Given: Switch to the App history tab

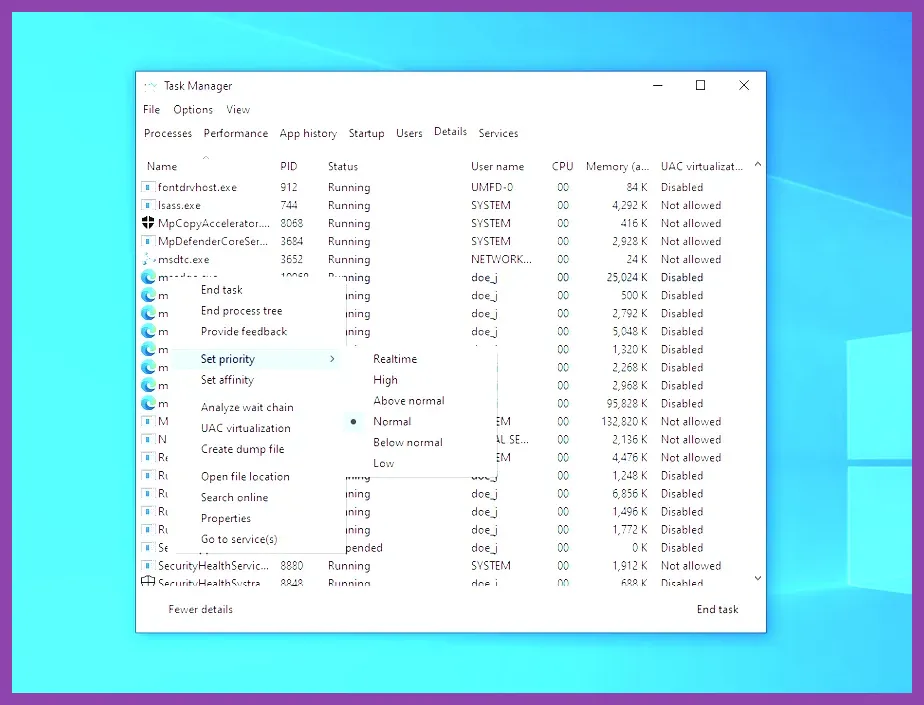Looking at the screenshot, I should pos(308,133).
